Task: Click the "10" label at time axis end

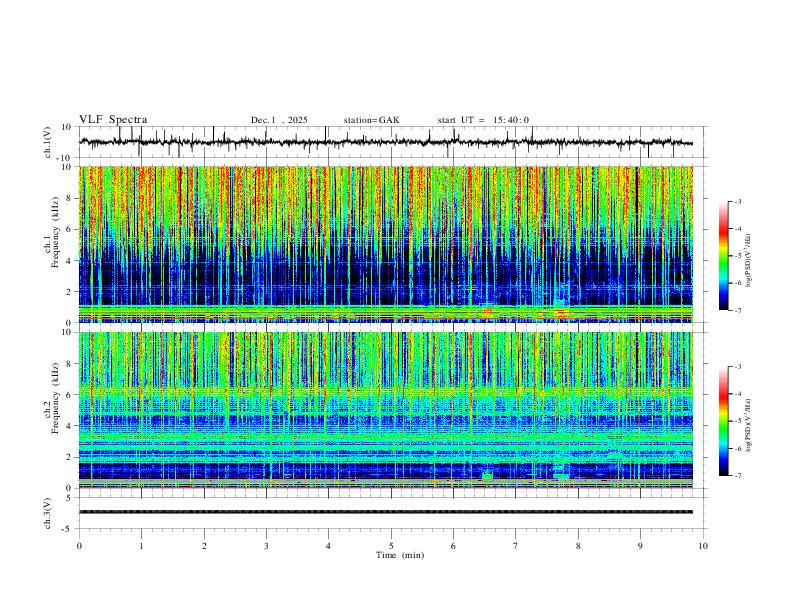Action: [703, 546]
